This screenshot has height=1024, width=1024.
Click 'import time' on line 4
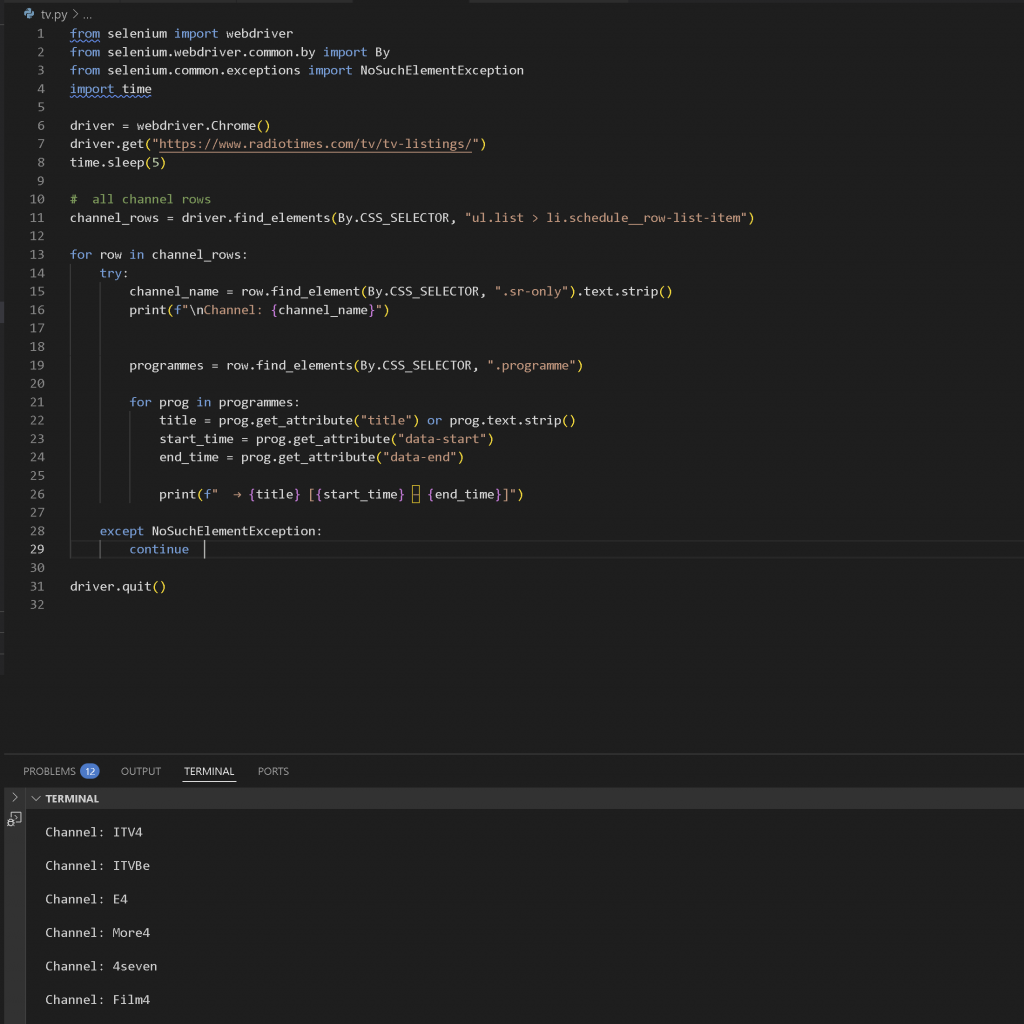pos(110,89)
